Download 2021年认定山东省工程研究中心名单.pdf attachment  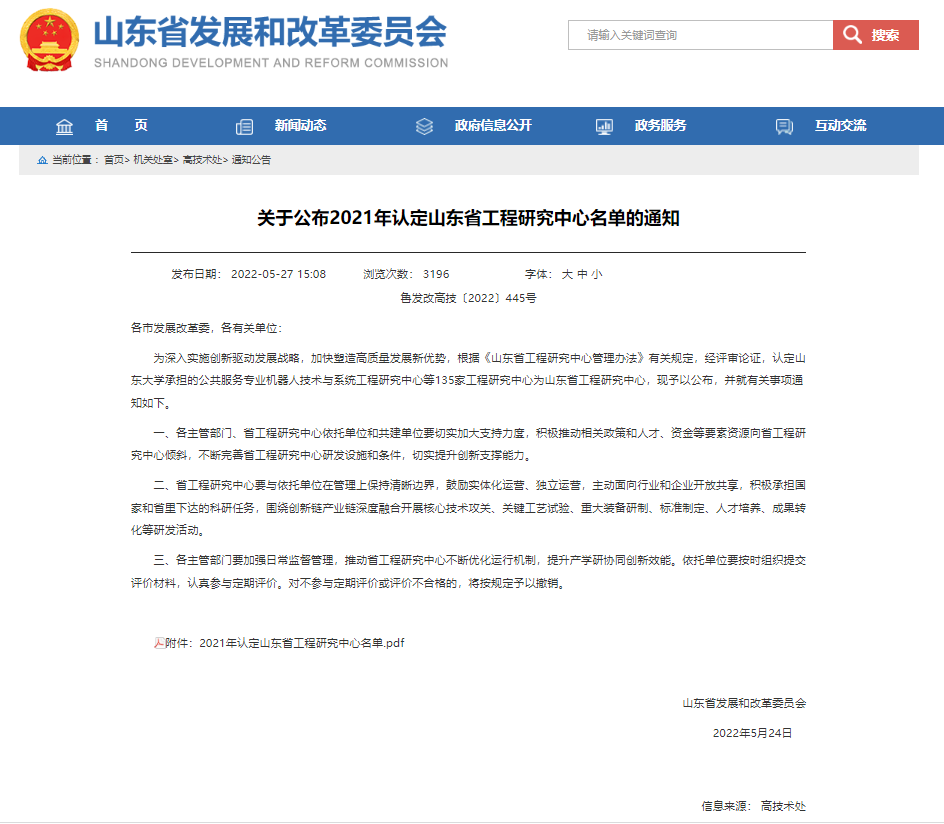pyautogui.click(x=302, y=643)
